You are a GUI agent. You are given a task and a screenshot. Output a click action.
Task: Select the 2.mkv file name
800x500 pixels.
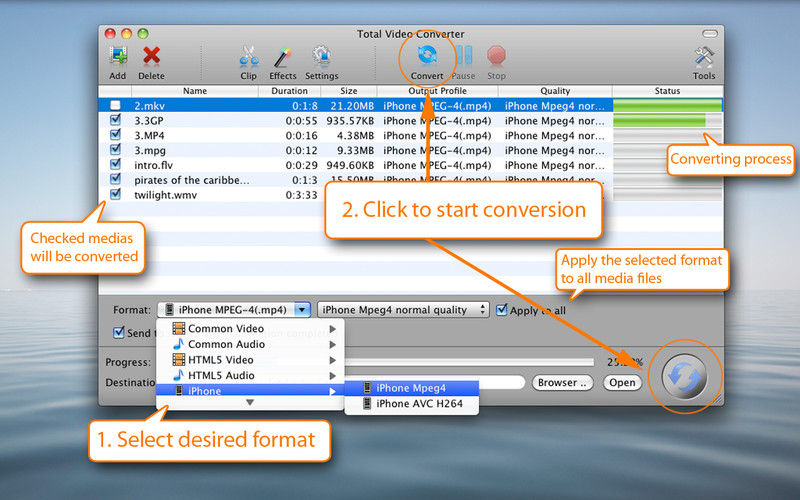pos(149,106)
